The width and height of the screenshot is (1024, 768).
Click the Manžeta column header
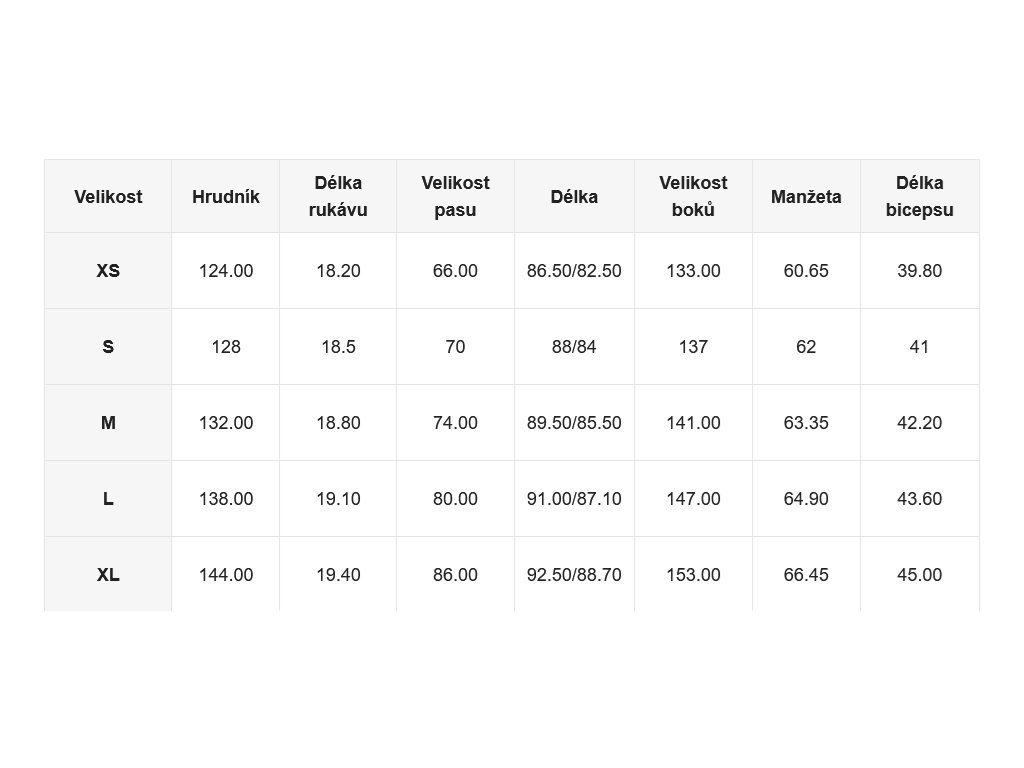click(806, 197)
